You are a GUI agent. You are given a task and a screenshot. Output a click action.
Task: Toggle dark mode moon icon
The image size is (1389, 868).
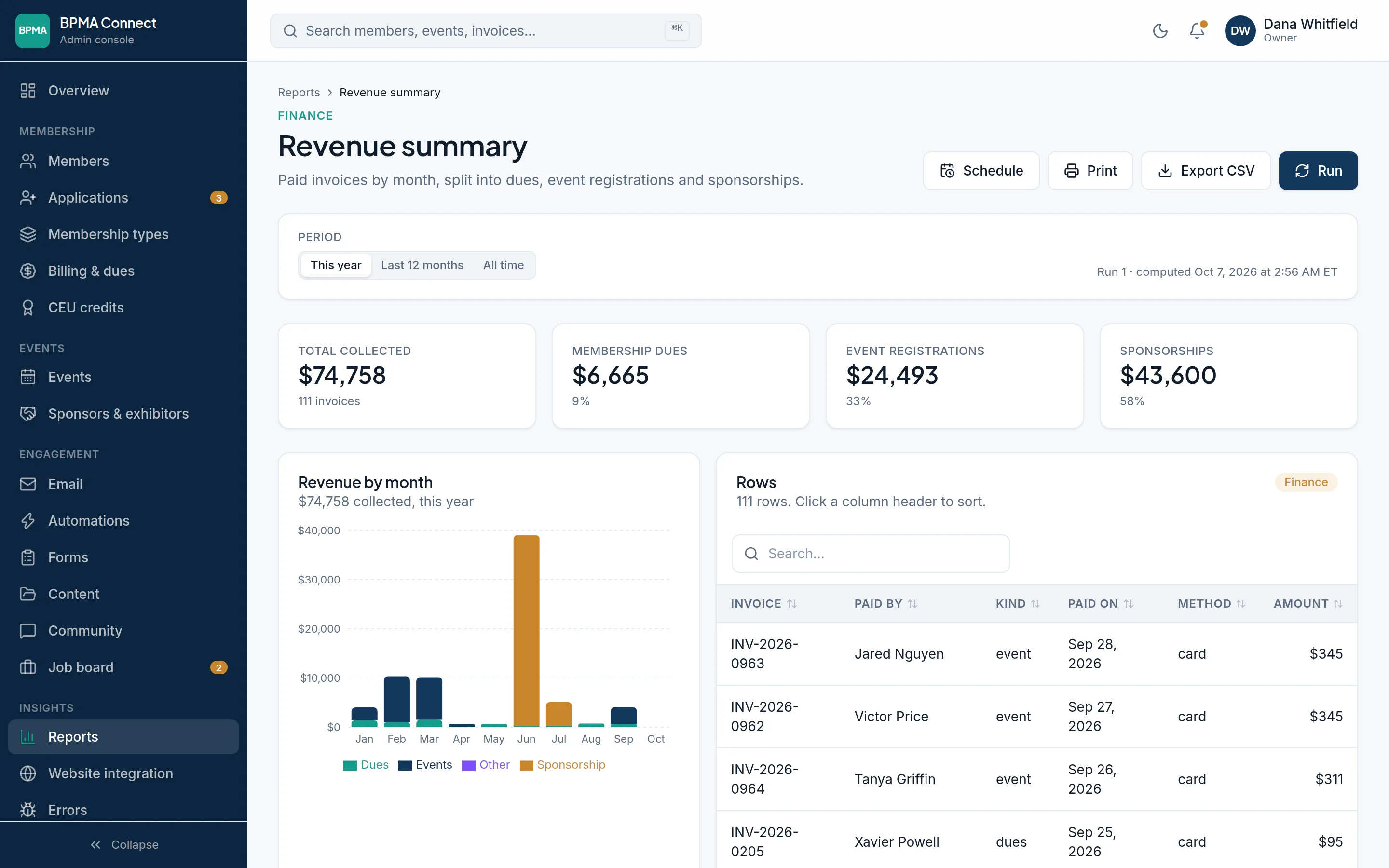[1160, 30]
